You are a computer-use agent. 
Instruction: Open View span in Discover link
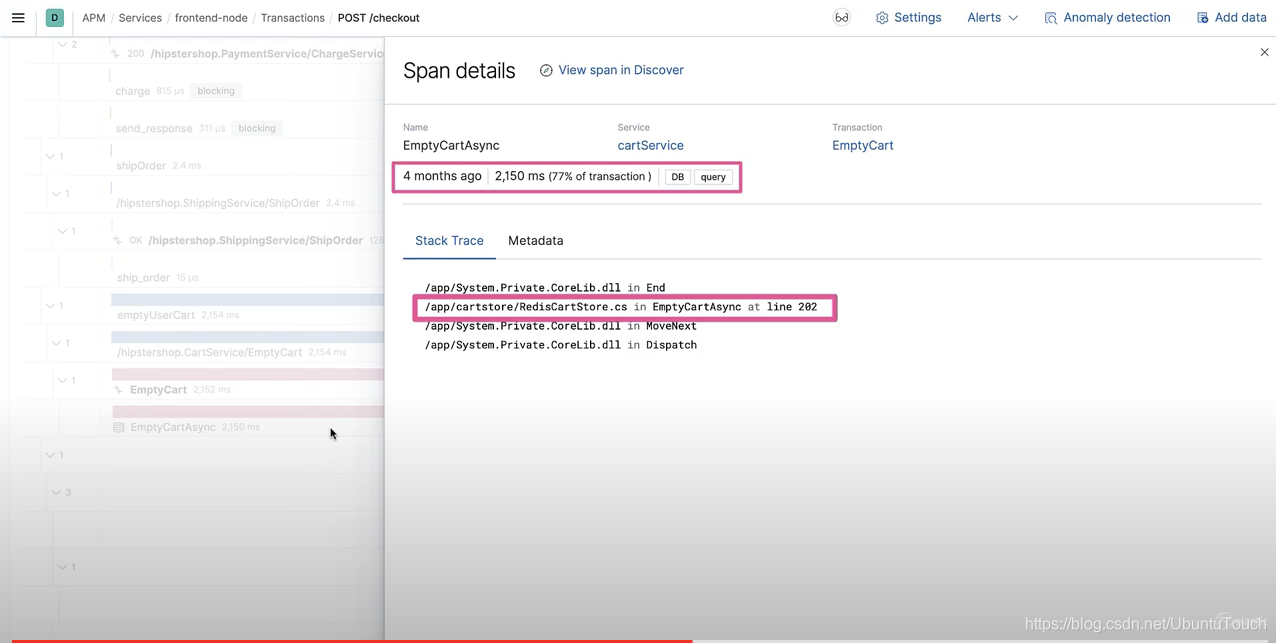(x=621, y=70)
